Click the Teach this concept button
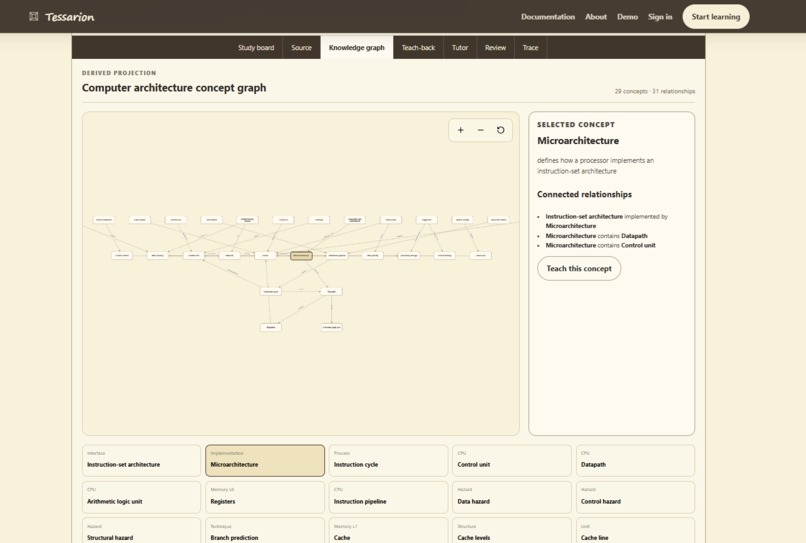This screenshot has width=806, height=543. pyautogui.click(x=579, y=268)
